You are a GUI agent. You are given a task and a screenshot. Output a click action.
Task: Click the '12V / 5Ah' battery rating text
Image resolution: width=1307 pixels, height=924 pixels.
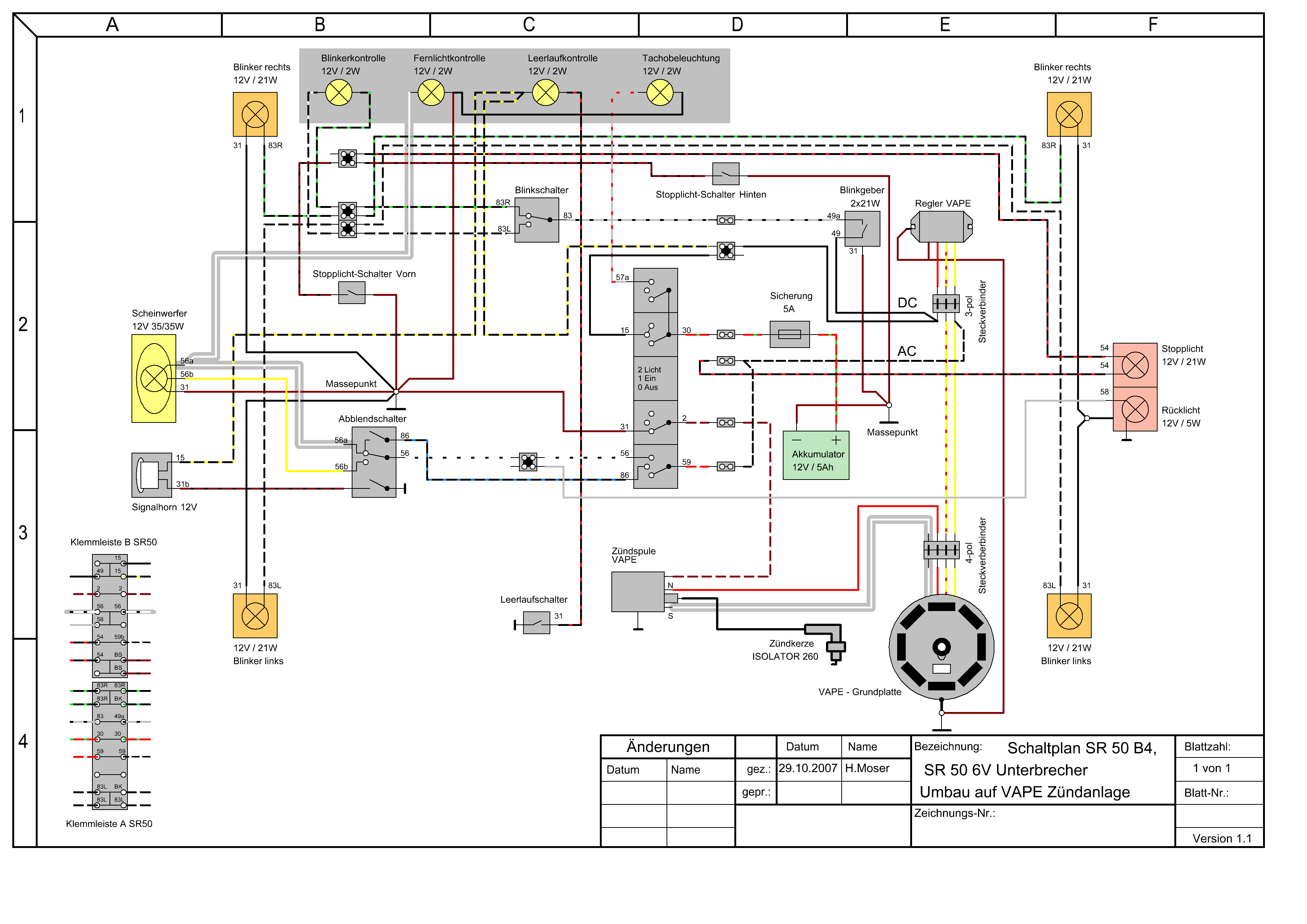point(812,467)
